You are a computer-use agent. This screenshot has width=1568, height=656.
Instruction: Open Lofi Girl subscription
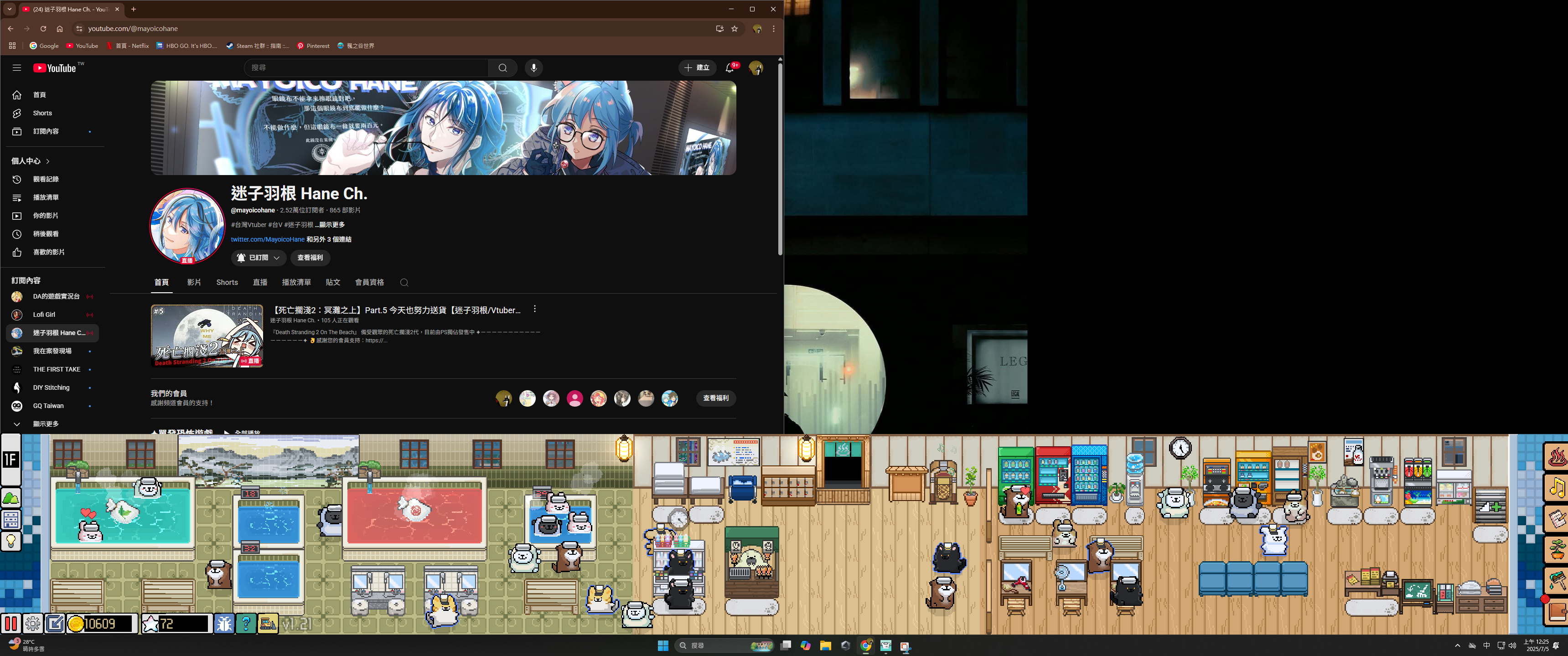coord(53,315)
